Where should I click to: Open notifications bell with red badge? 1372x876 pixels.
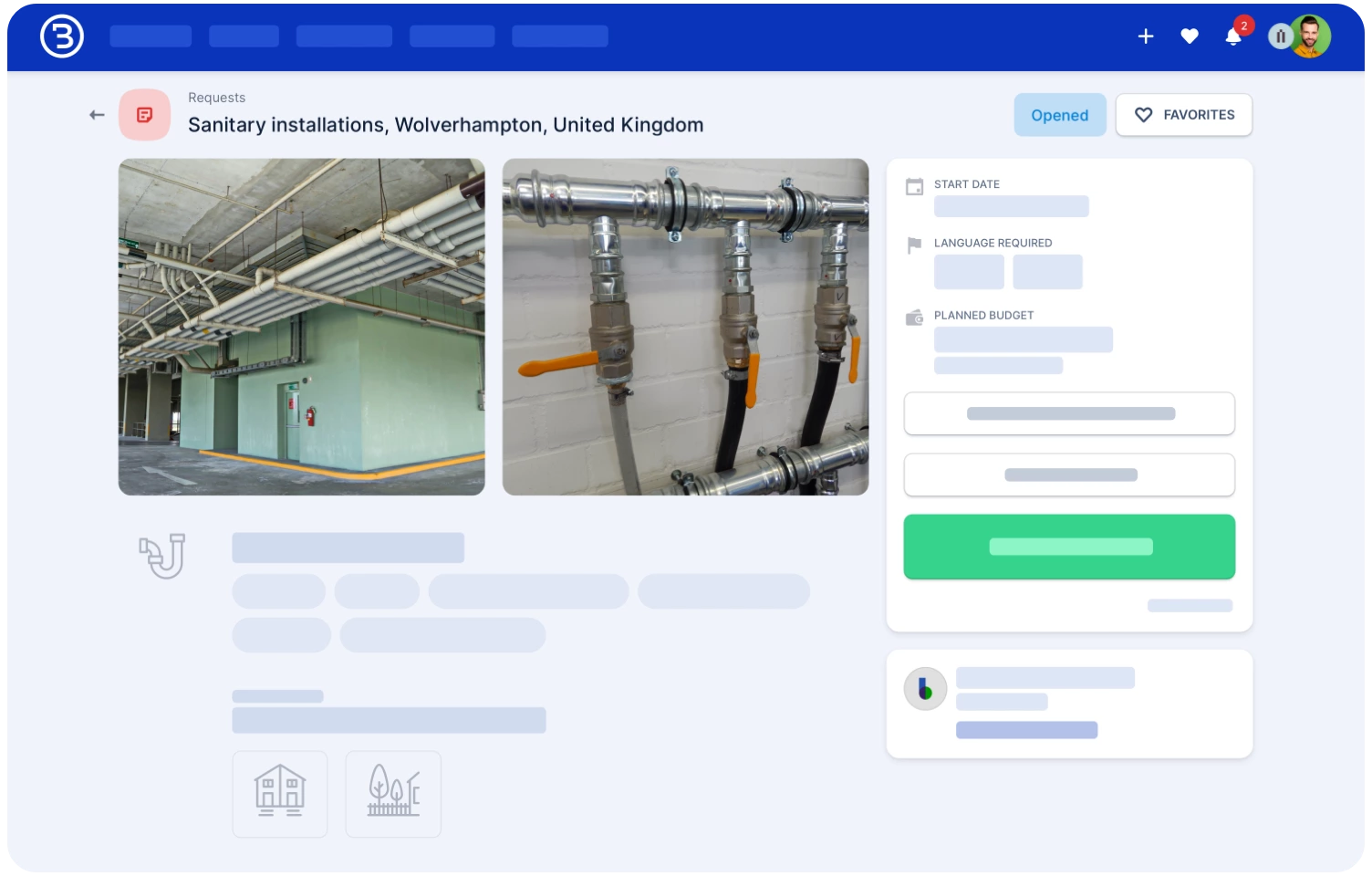(x=1233, y=36)
